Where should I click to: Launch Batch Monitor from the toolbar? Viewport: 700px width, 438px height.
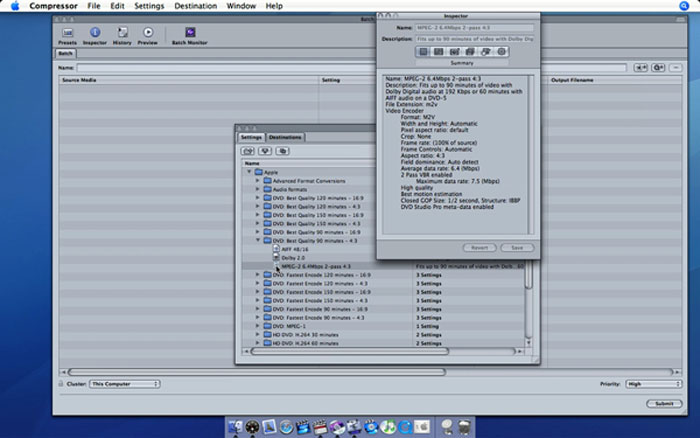coord(190,33)
